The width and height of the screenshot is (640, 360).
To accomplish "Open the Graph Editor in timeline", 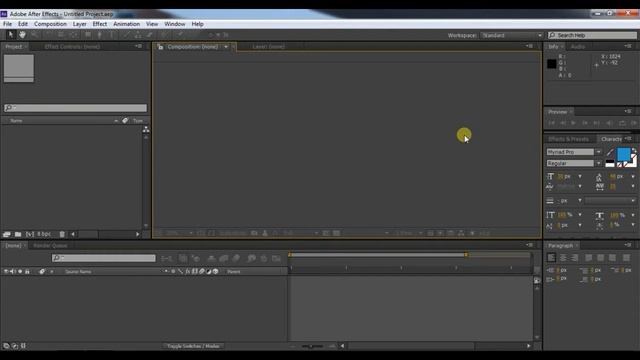I will click(x=276, y=258).
